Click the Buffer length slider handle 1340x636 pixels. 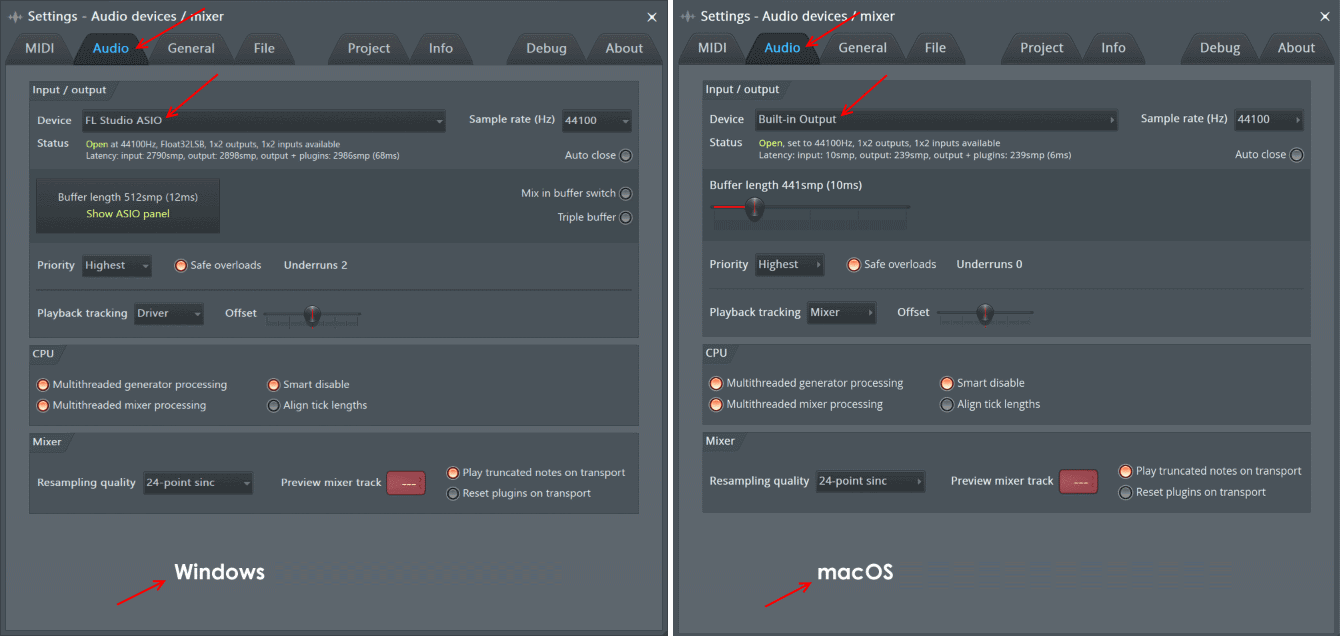(x=755, y=208)
